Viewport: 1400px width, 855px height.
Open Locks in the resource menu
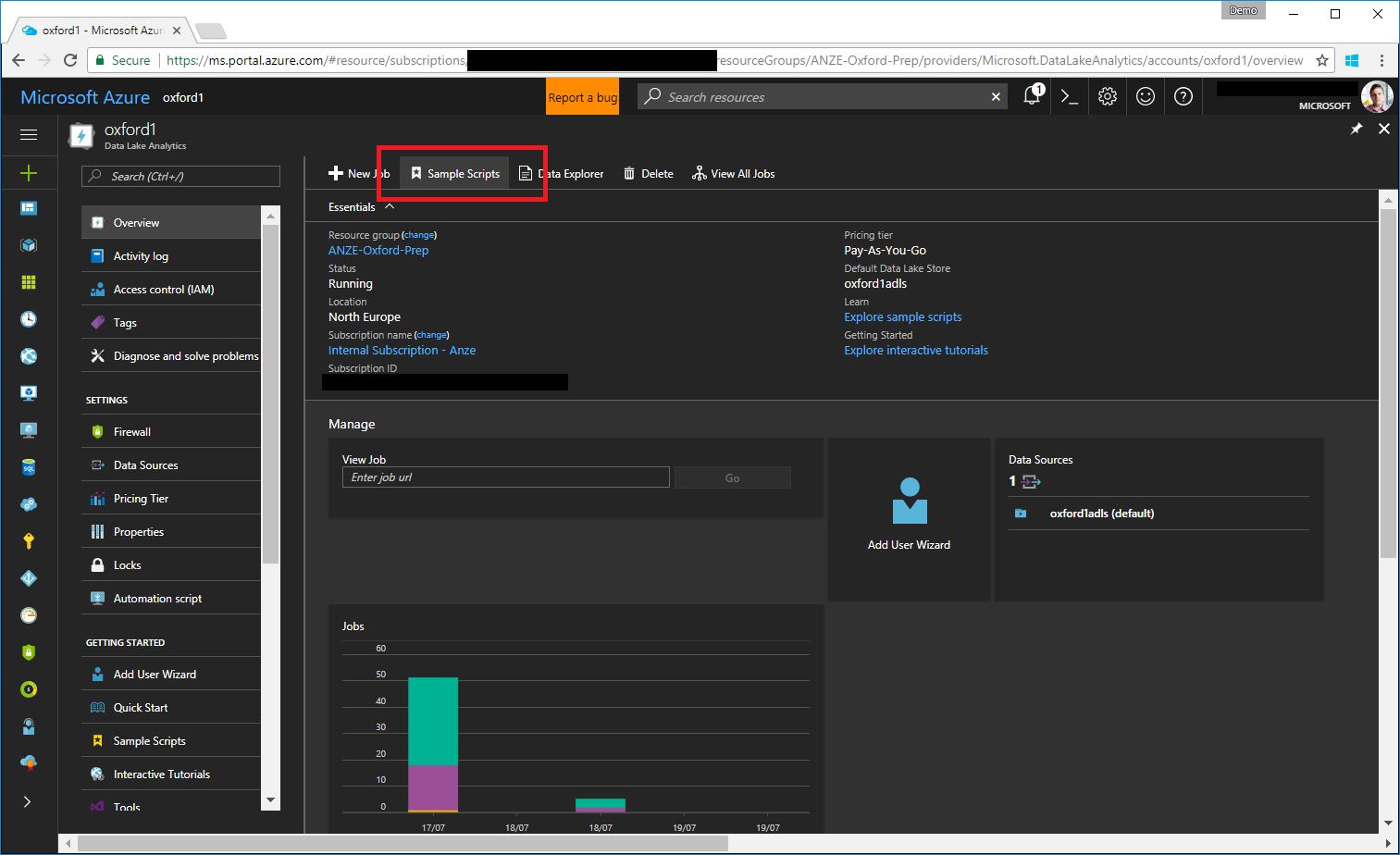172,565
